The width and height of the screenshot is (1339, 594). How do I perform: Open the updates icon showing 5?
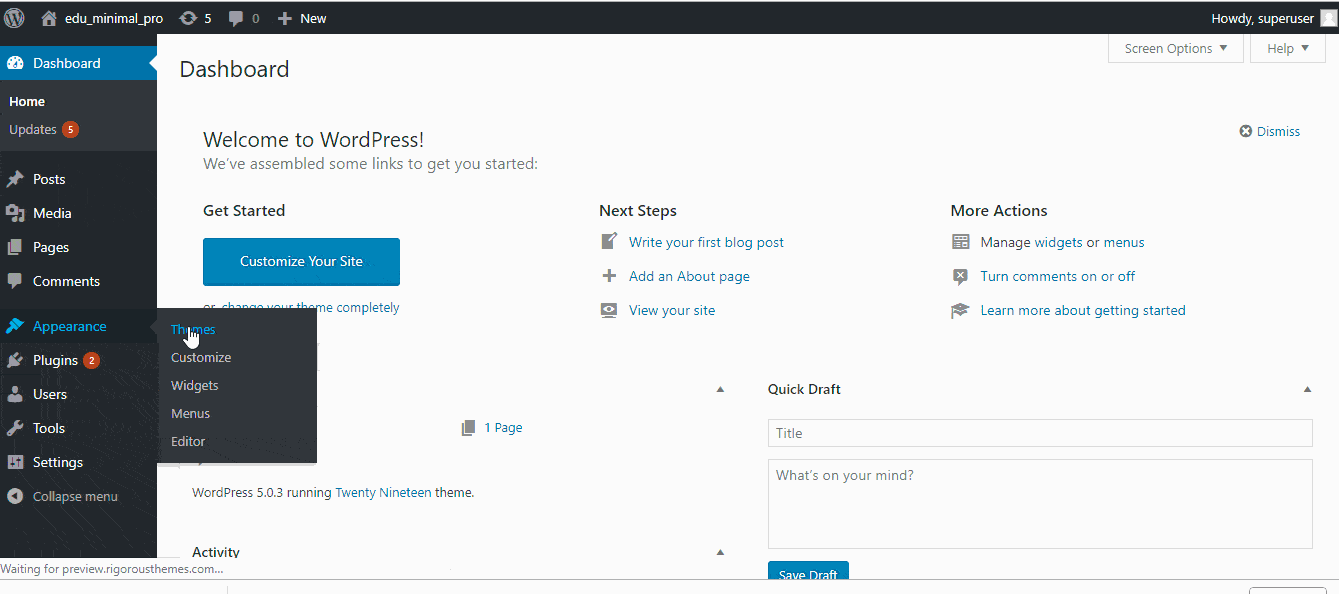click(x=187, y=18)
